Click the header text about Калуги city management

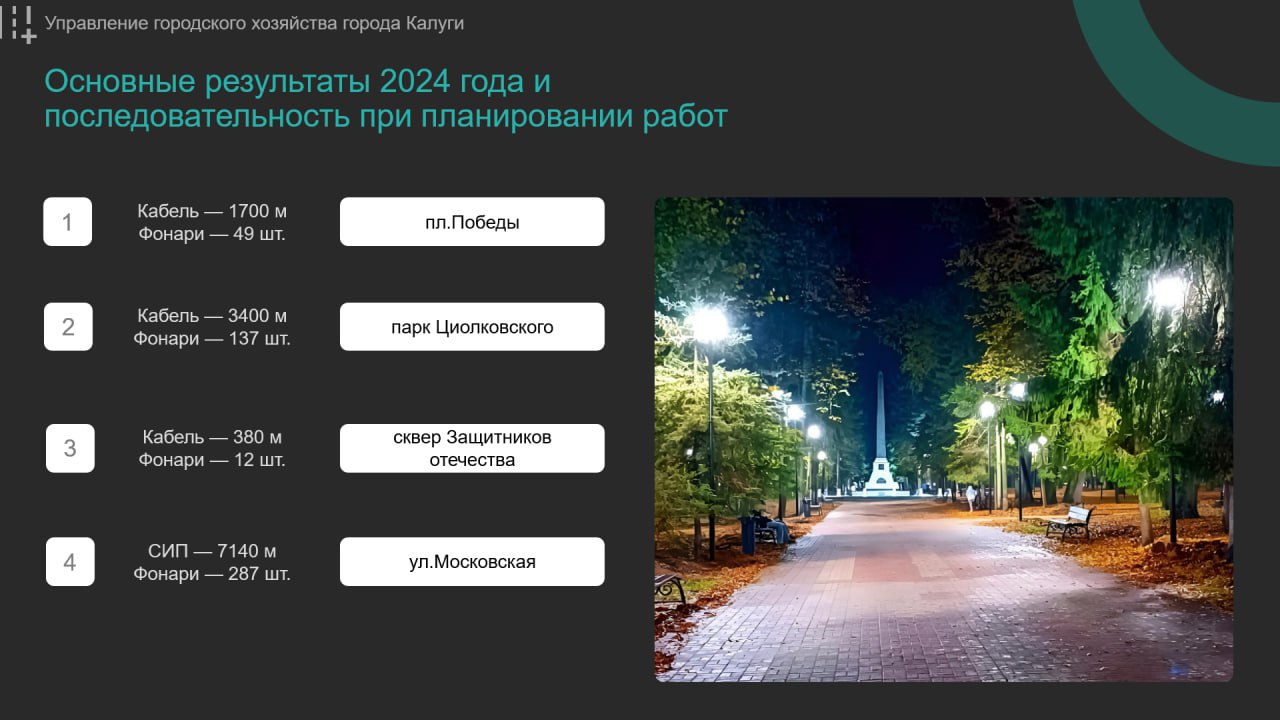pos(254,23)
